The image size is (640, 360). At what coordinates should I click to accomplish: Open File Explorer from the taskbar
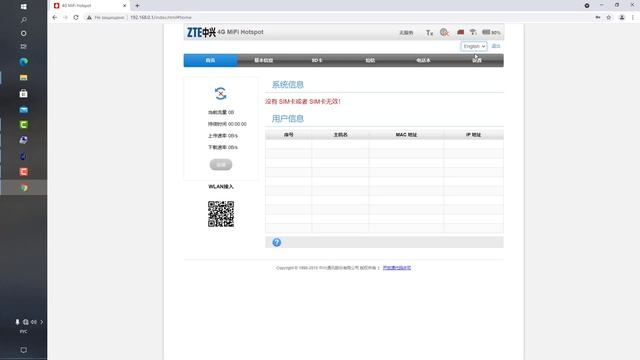pos(24,78)
